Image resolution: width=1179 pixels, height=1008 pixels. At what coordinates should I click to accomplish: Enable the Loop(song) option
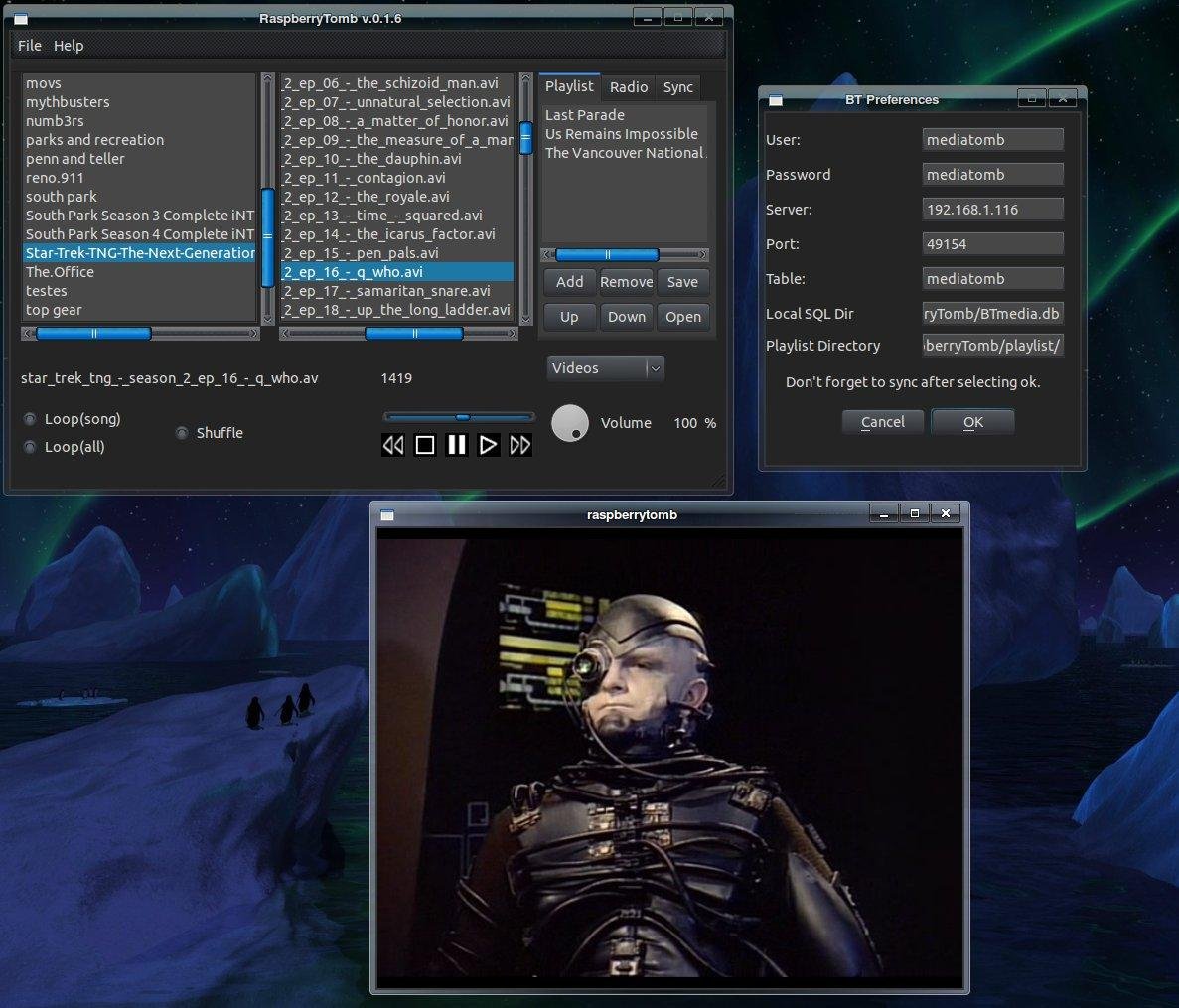pos(30,419)
